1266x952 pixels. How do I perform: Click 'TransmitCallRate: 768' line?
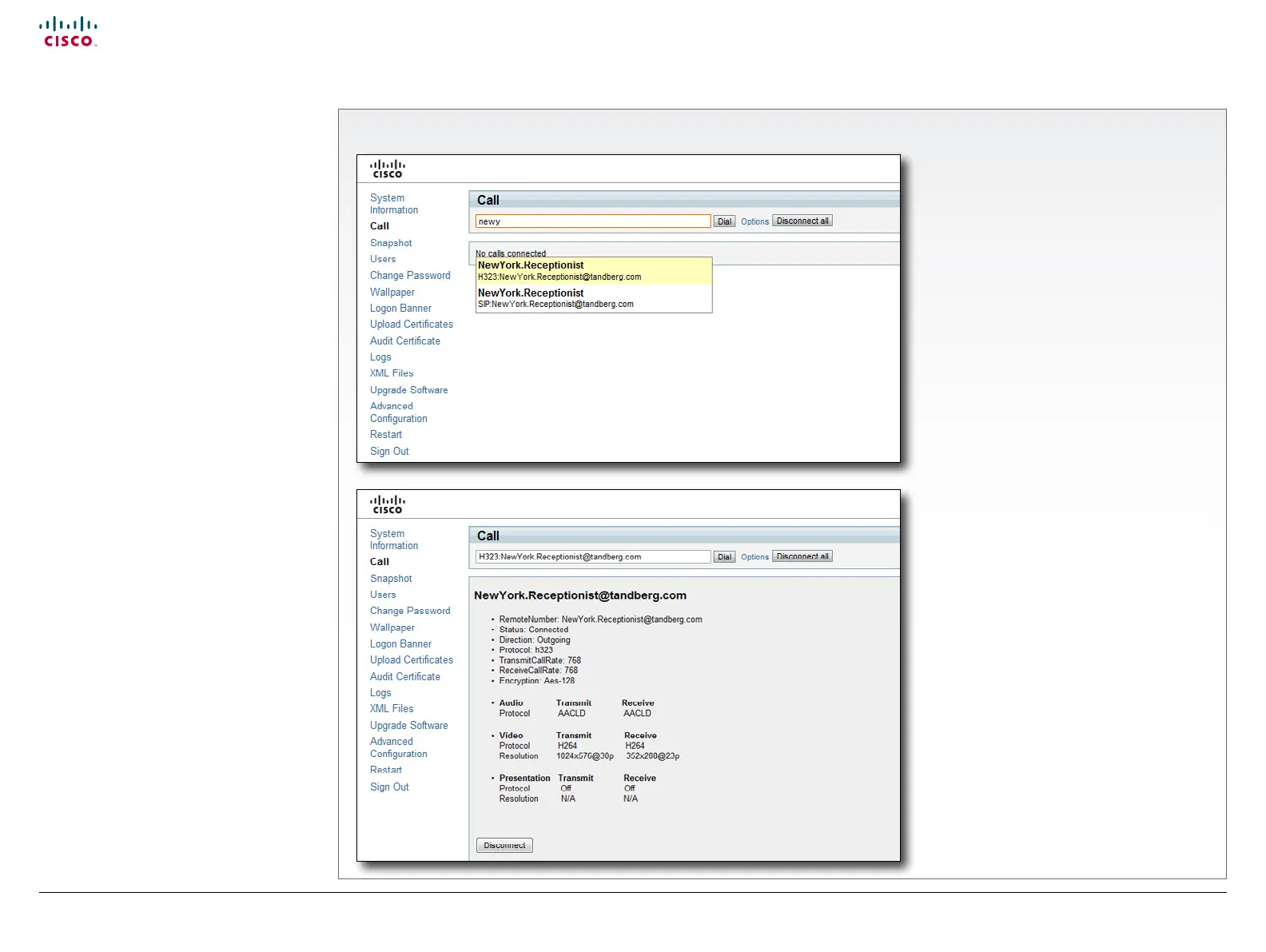coord(540,660)
